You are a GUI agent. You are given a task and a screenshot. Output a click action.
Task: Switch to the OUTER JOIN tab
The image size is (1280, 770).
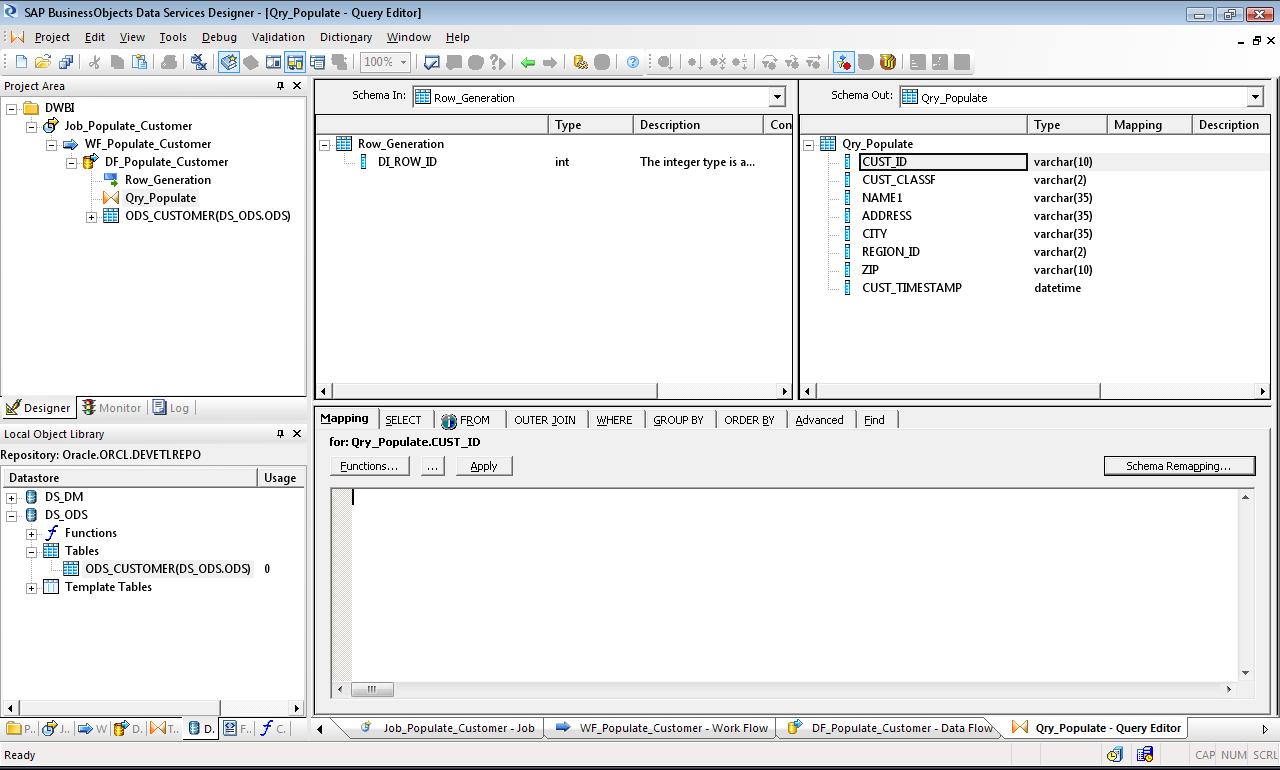click(545, 420)
